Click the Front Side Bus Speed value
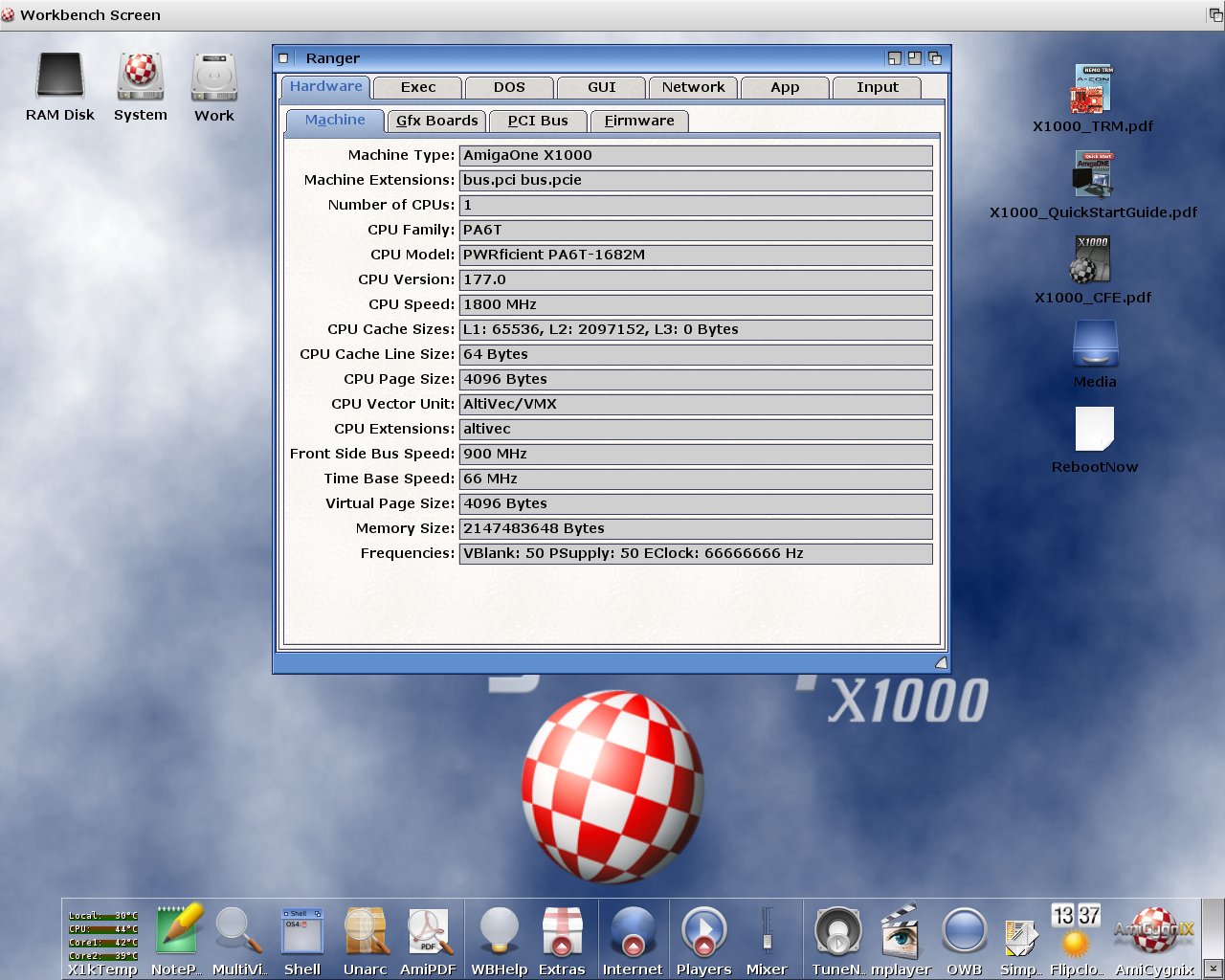The width and height of the screenshot is (1225, 980). click(x=696, y=454)
